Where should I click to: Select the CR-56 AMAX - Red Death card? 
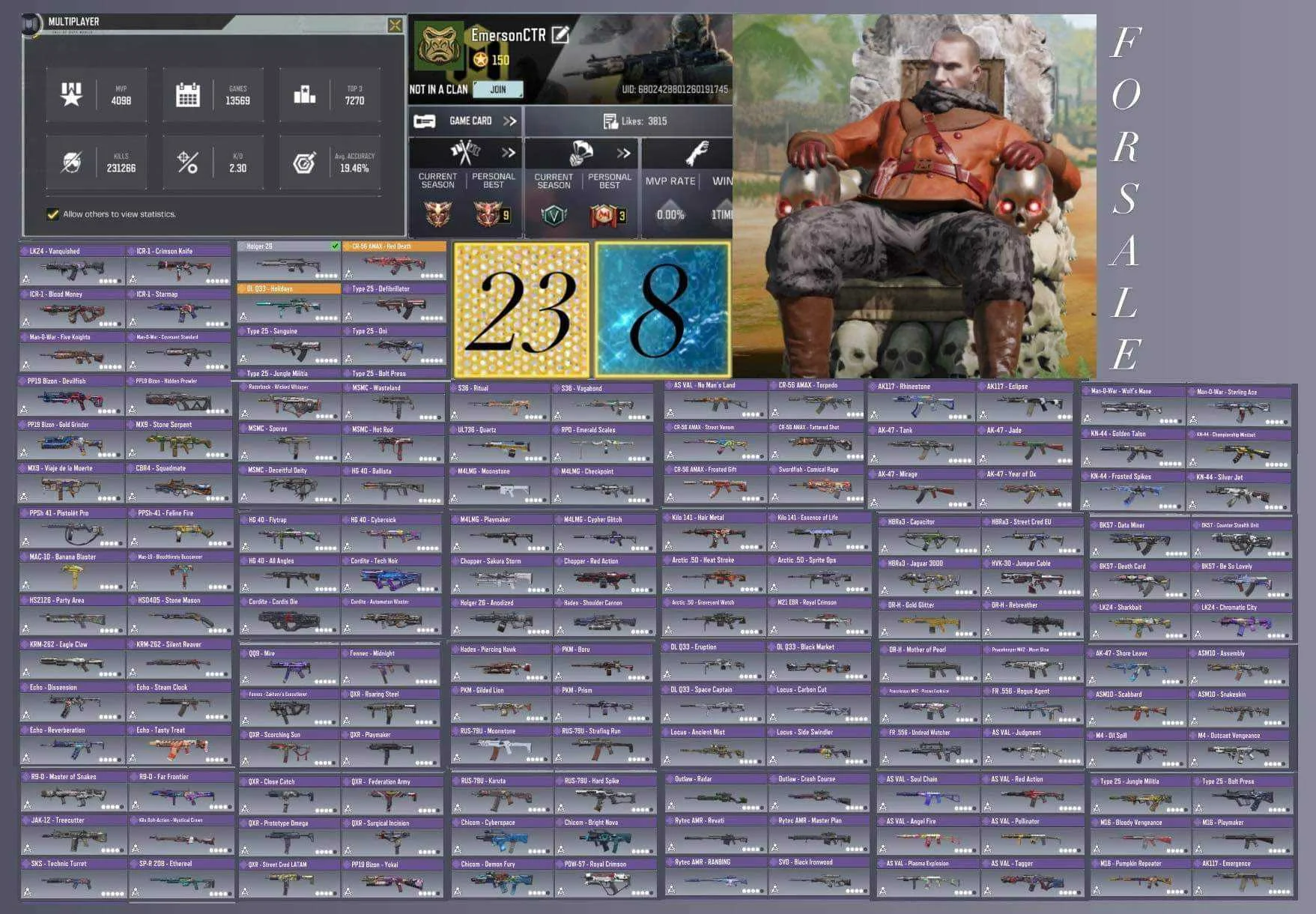coord(394,261)
